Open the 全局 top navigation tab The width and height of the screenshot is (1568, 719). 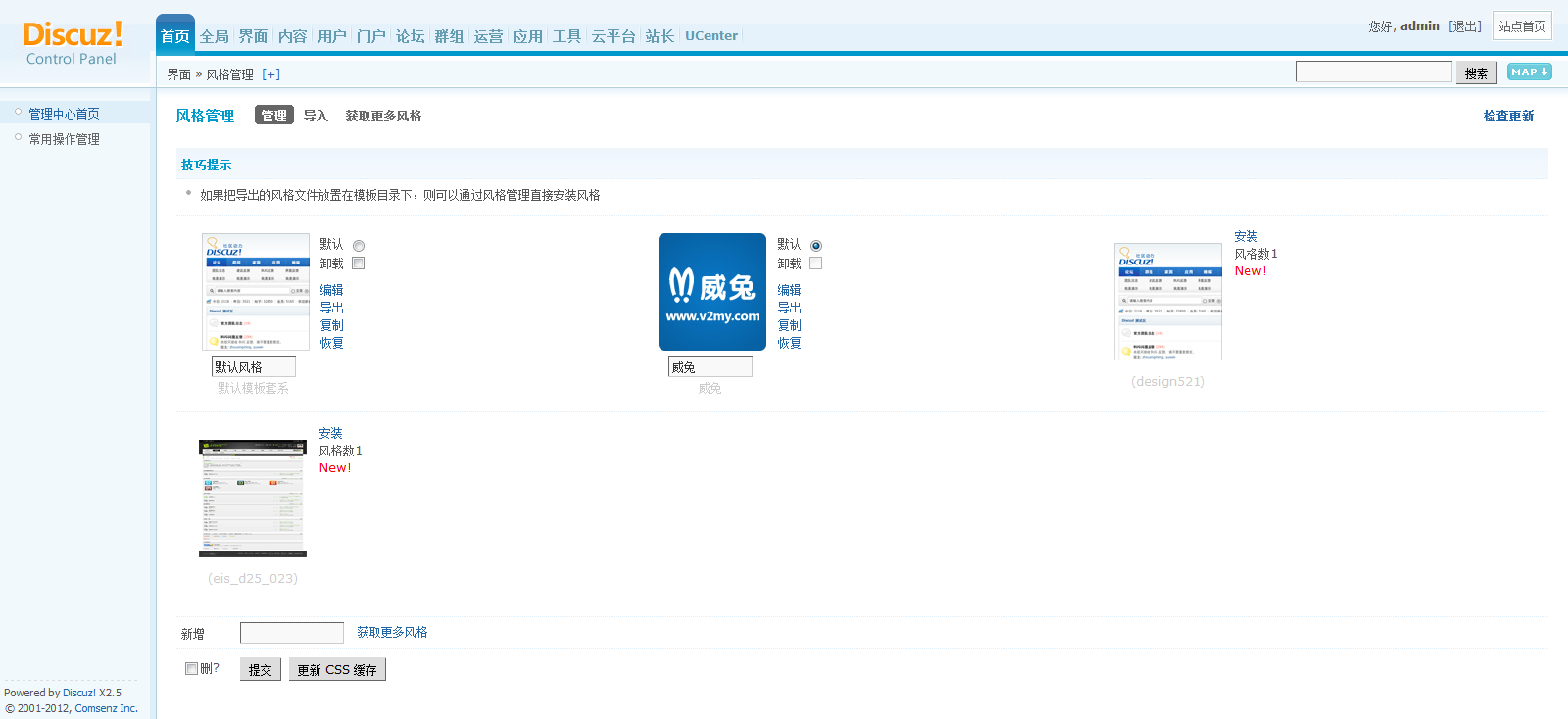[x=215, y=36]
